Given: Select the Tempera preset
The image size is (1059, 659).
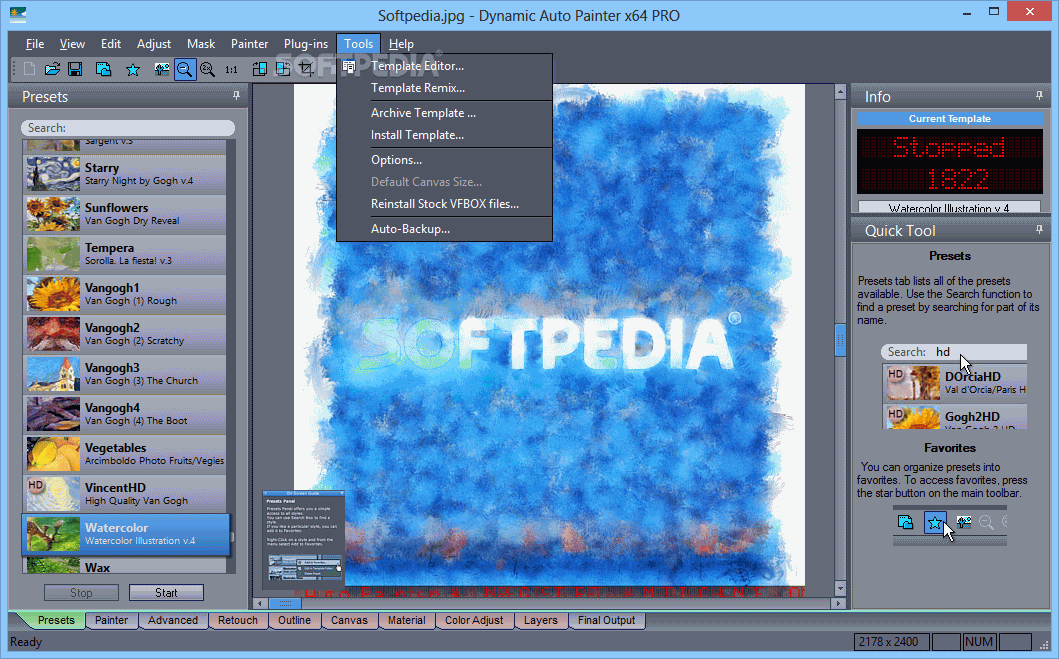Looking at the screenshot, I should click(126, 254).
